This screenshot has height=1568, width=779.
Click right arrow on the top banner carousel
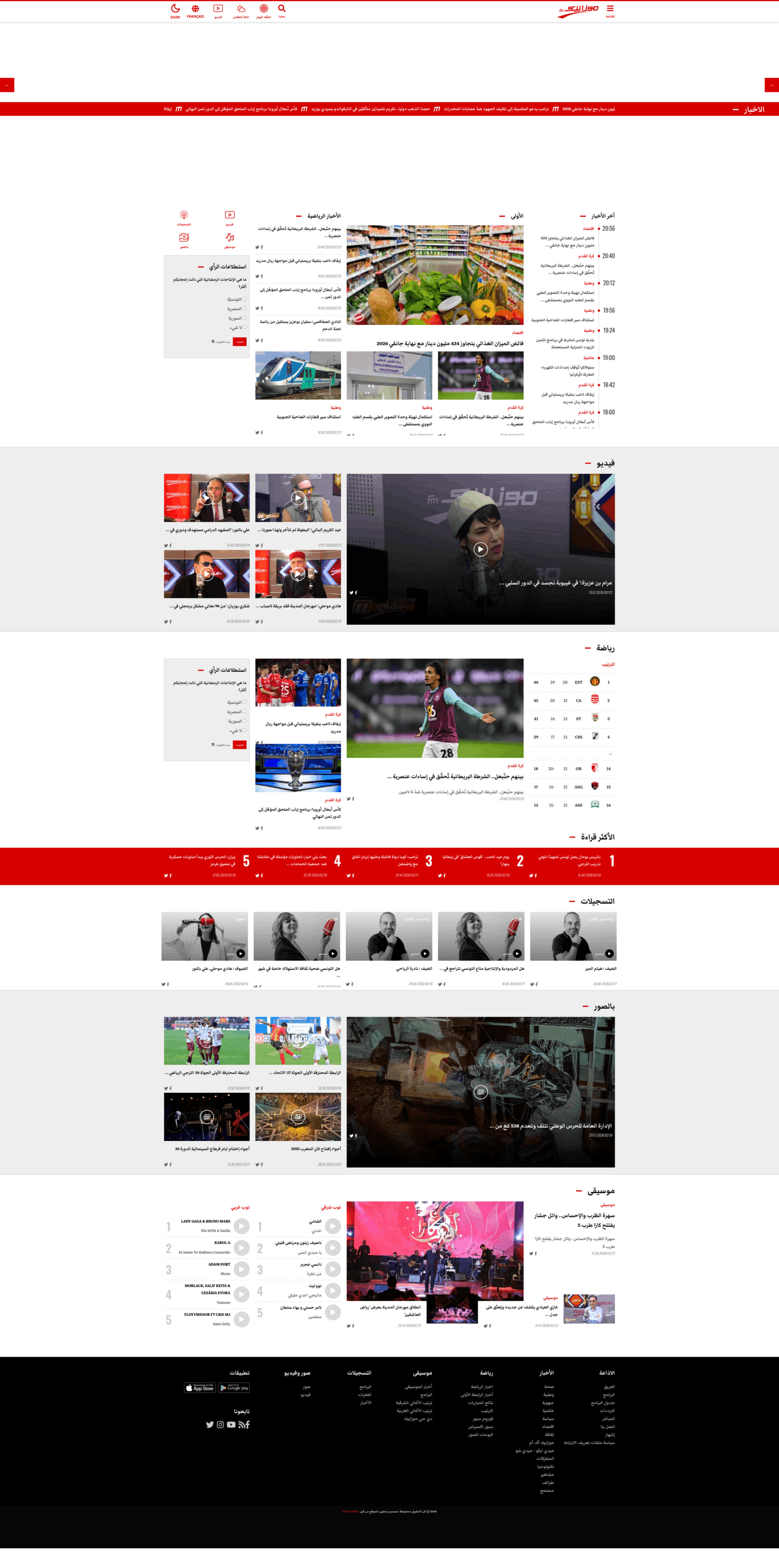coord(771,85)
